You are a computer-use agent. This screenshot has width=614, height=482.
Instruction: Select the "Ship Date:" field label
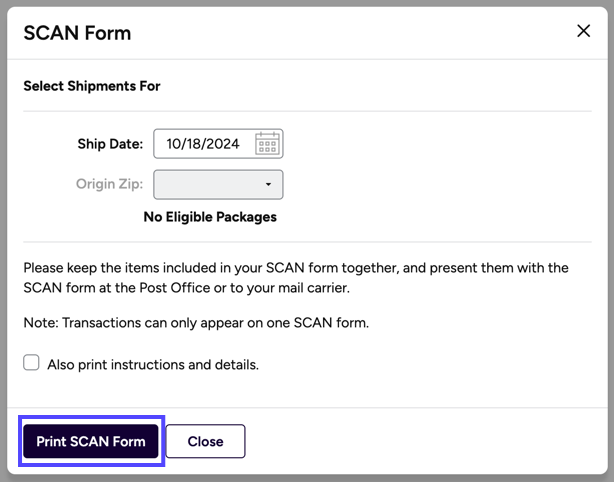coord(110,144)
